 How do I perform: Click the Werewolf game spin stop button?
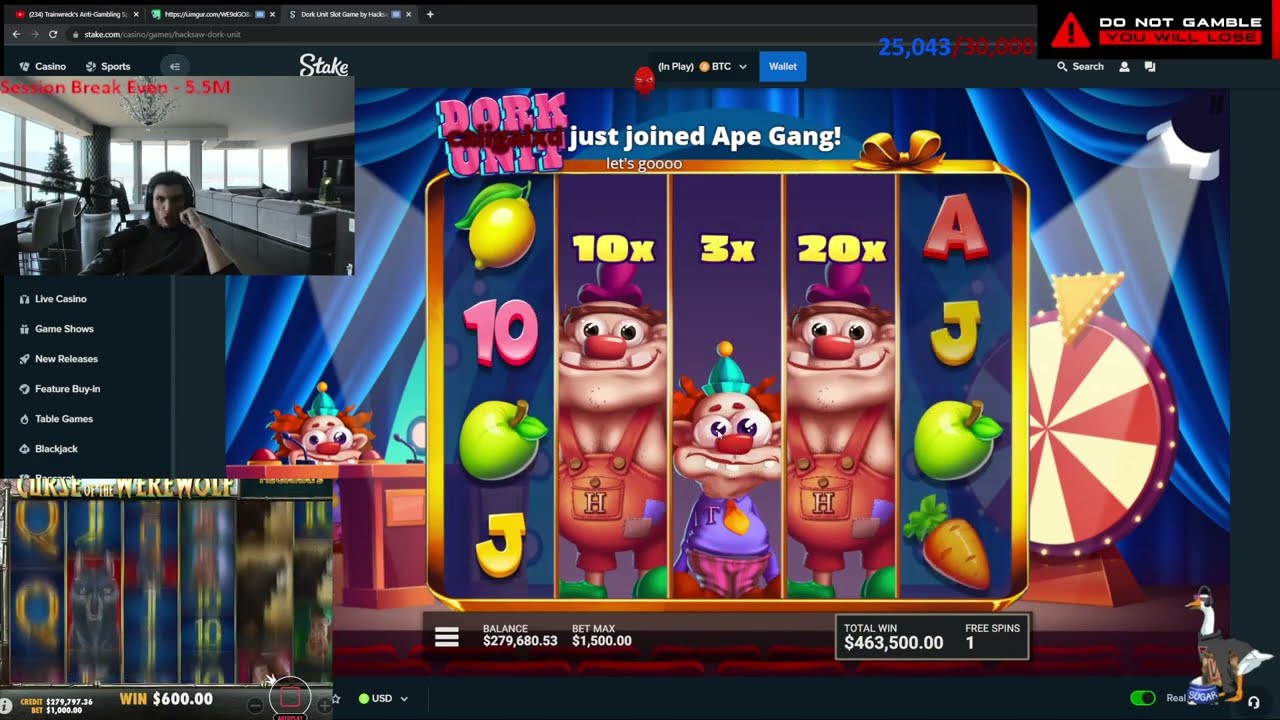click(290, 696)
